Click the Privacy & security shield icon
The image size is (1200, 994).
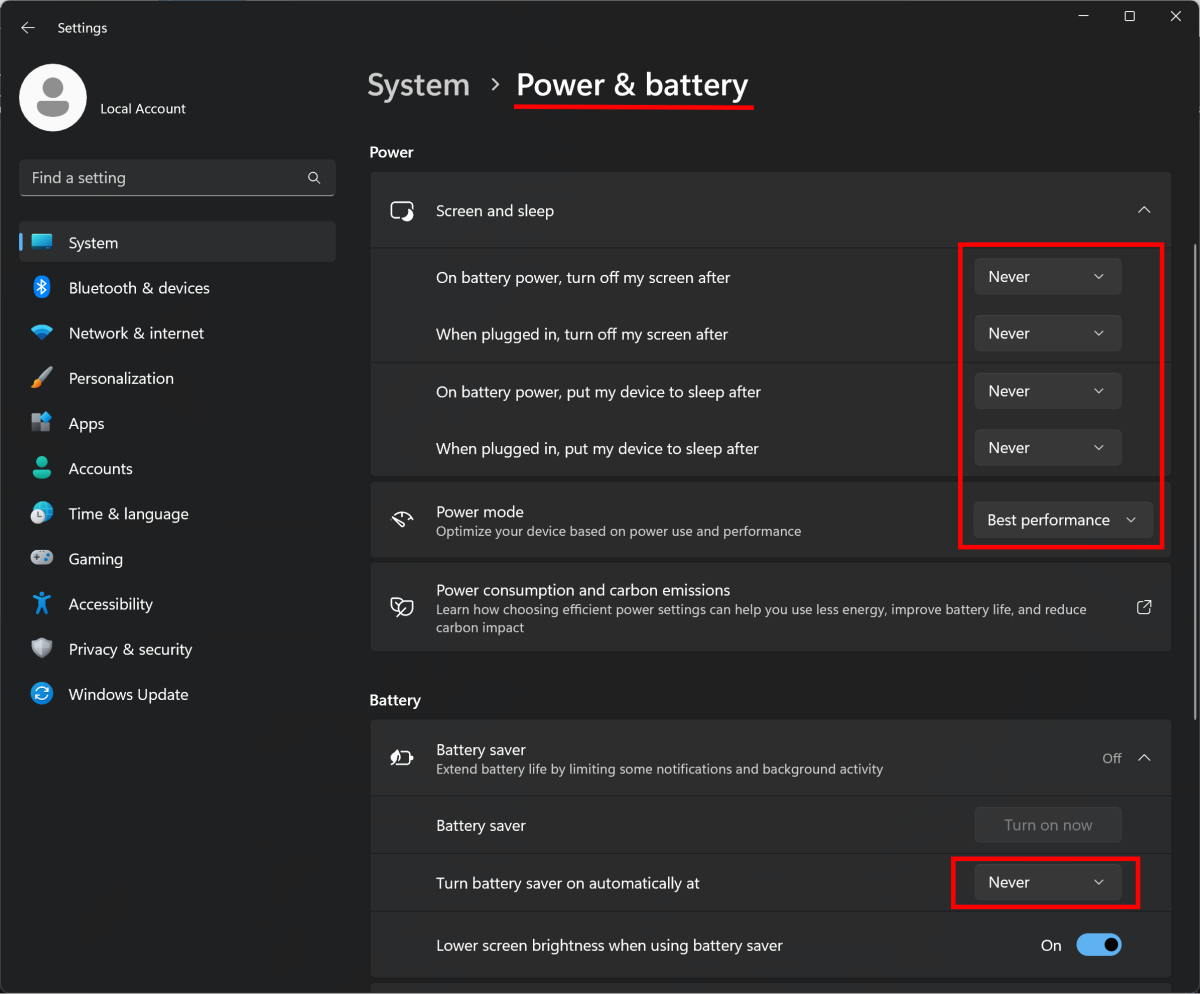click(x=42, y=649)
